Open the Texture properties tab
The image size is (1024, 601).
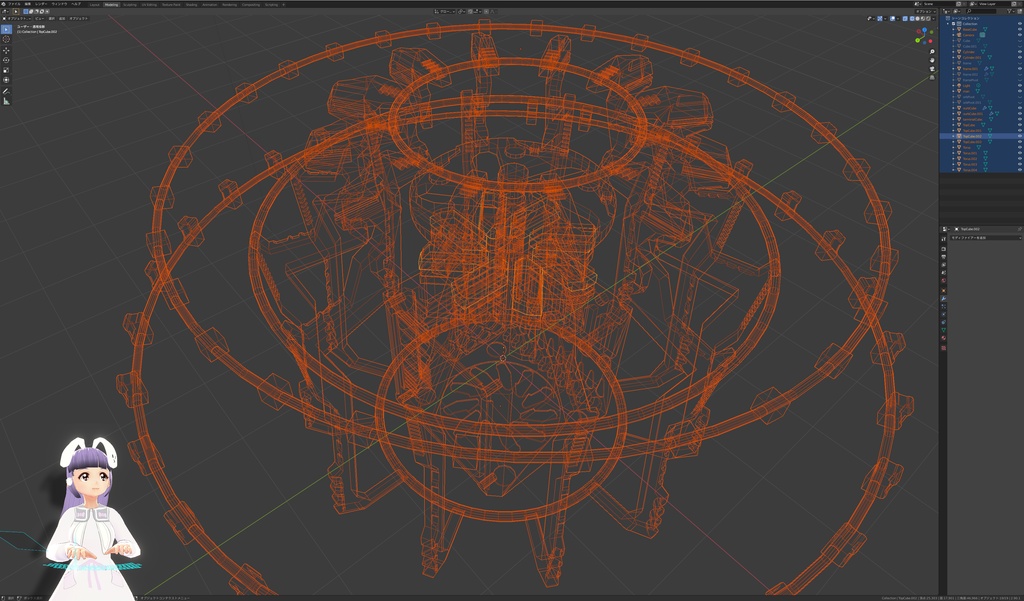(944, 348)
